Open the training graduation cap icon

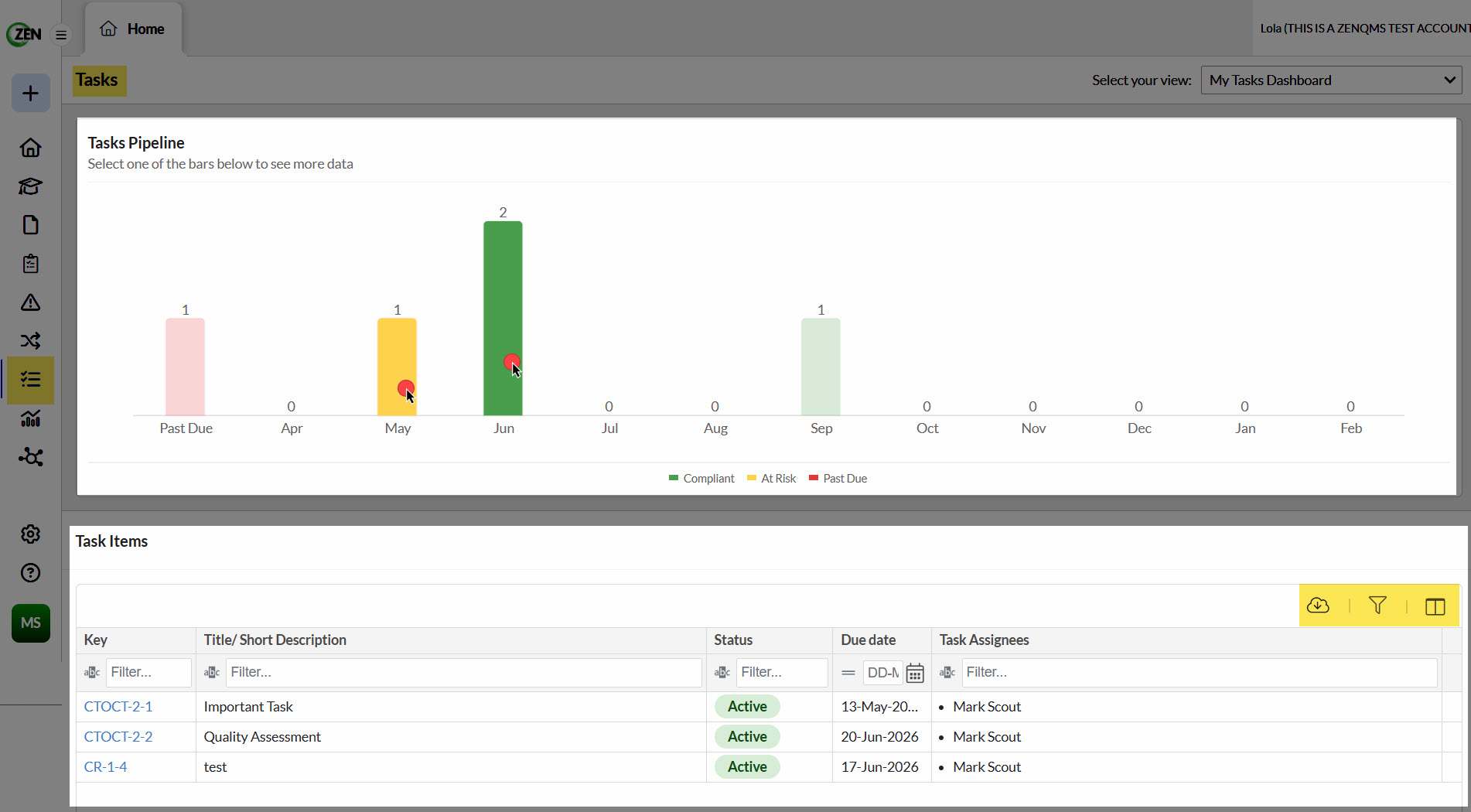30,186
